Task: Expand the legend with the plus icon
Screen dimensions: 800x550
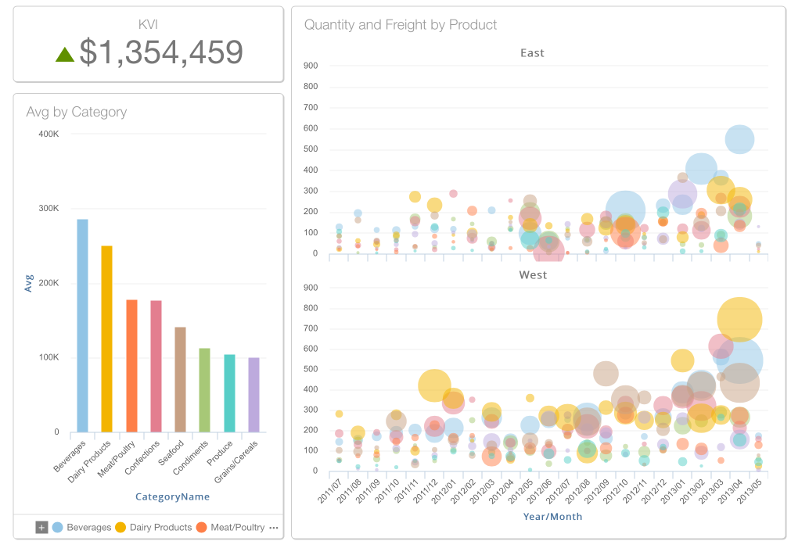Action: click(x=42, y=527)
